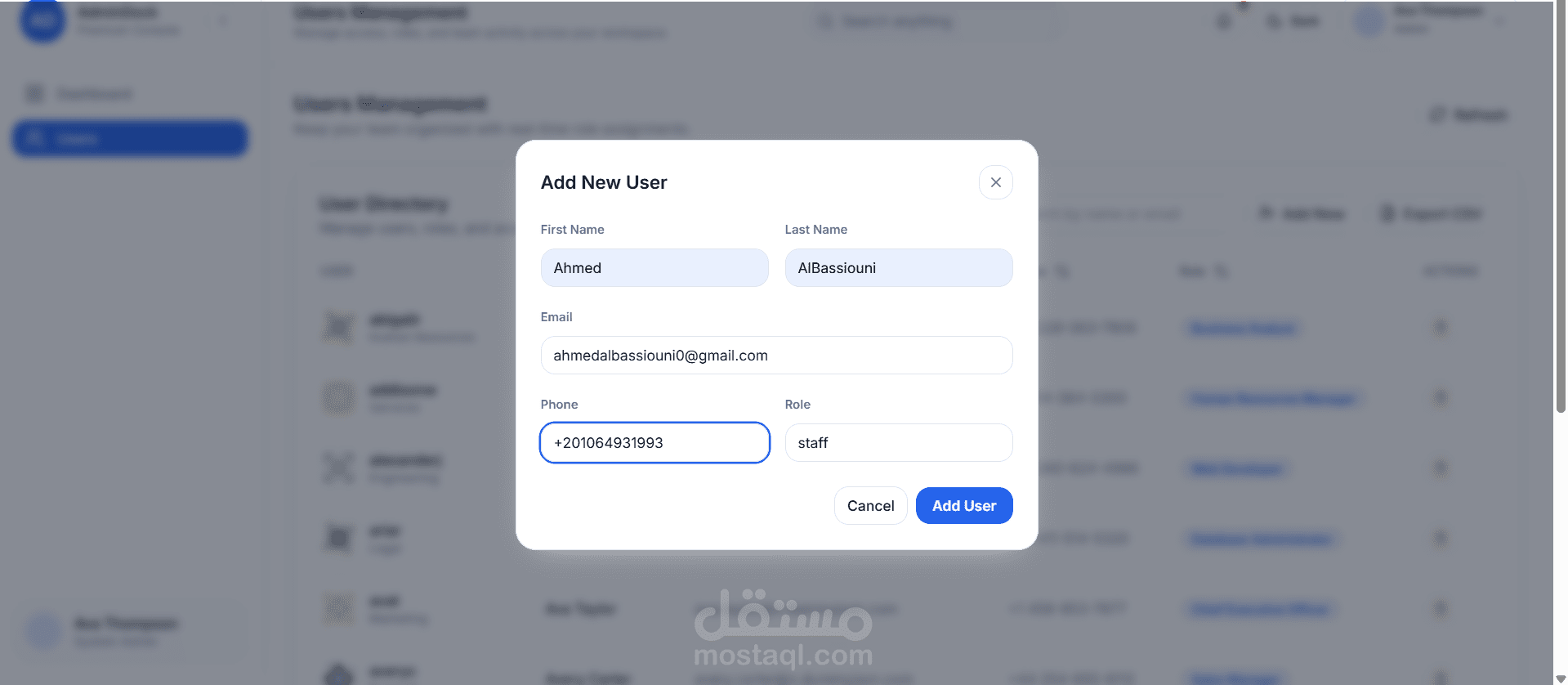Click the blue circular workspace logo avatar

point(42,20)
